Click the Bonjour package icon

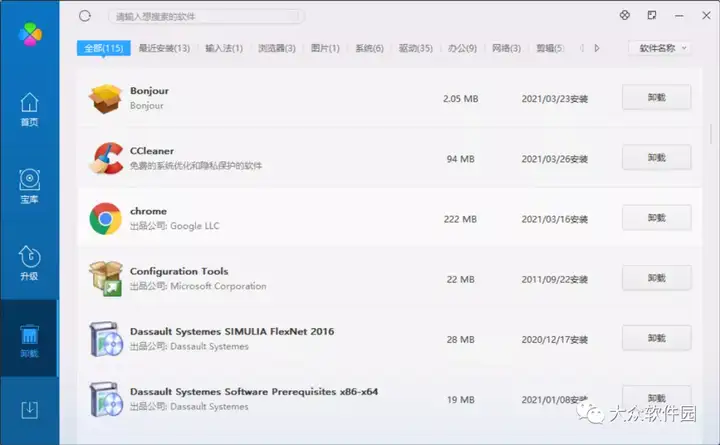pyautogui.click(x=106, y=98)
